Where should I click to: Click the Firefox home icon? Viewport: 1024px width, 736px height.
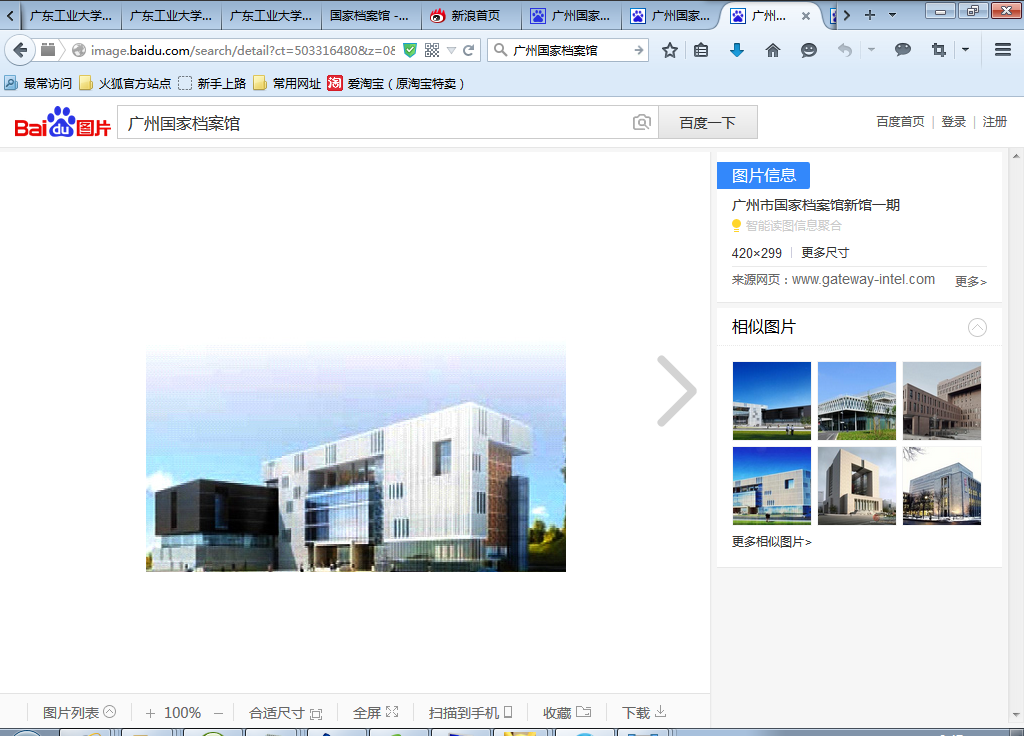772,50
